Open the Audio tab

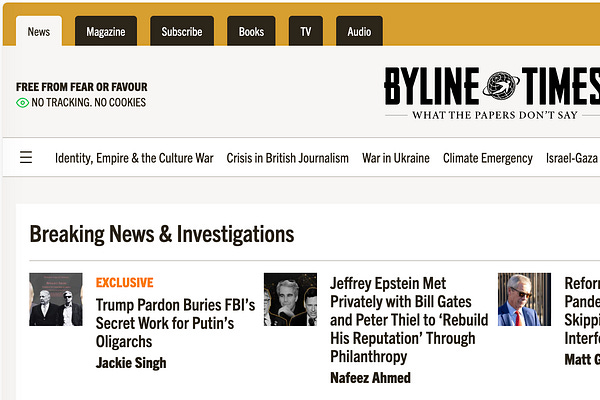(x=359, y=31)
